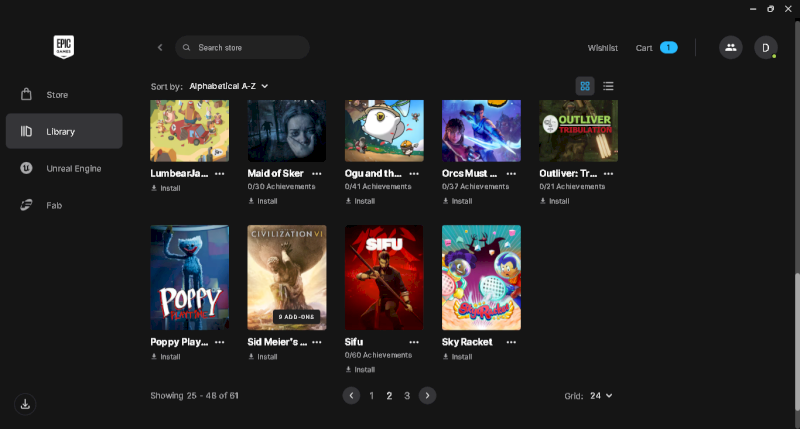
Task: Click Sifu 0/60 Achievements text
Action: 378,355
